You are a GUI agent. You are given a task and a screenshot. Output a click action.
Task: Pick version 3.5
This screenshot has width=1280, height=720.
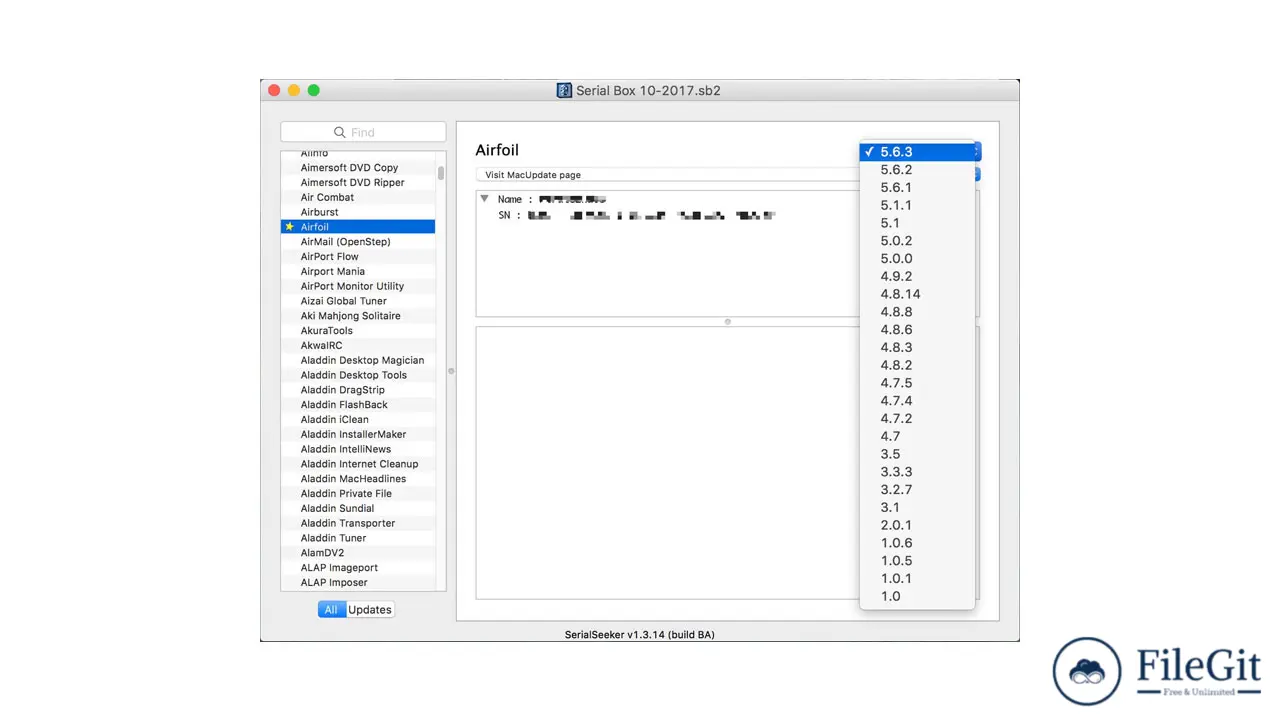point(917,454)
